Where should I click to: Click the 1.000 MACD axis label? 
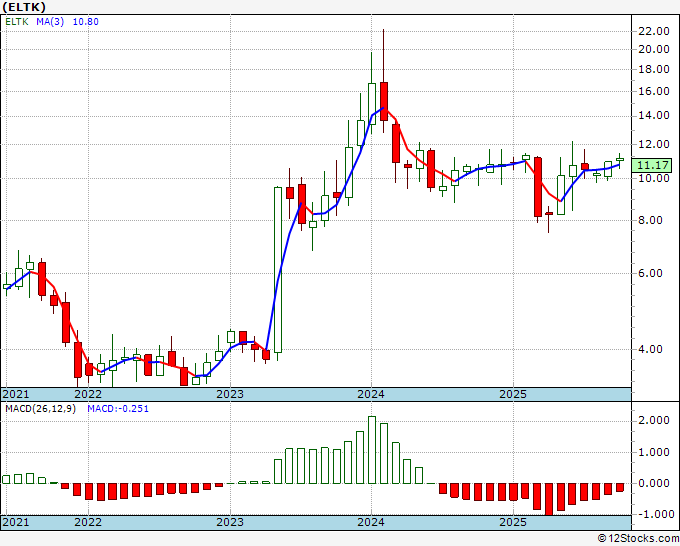click(654, 452)
